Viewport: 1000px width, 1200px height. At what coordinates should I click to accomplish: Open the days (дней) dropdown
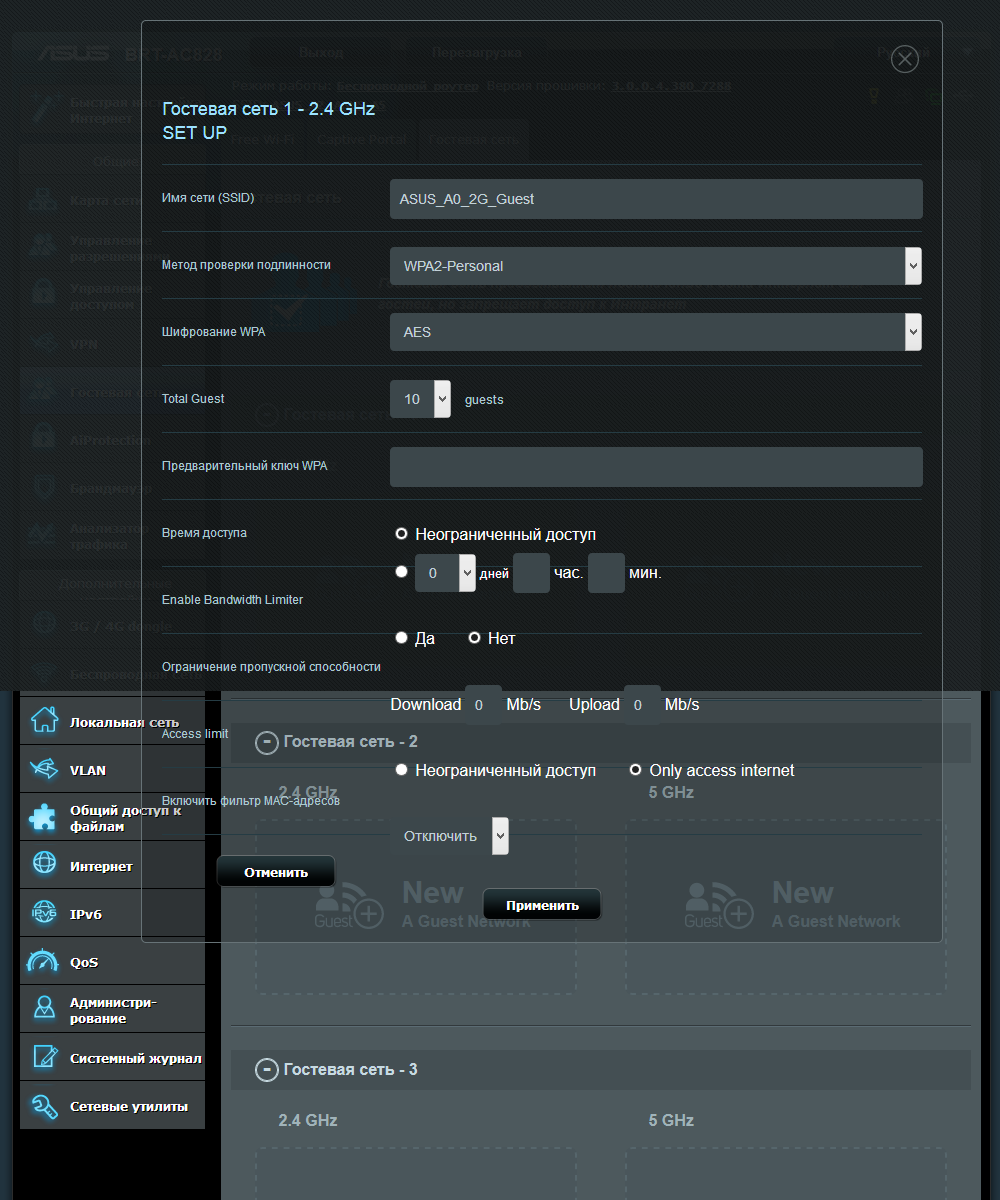(445, 573)
